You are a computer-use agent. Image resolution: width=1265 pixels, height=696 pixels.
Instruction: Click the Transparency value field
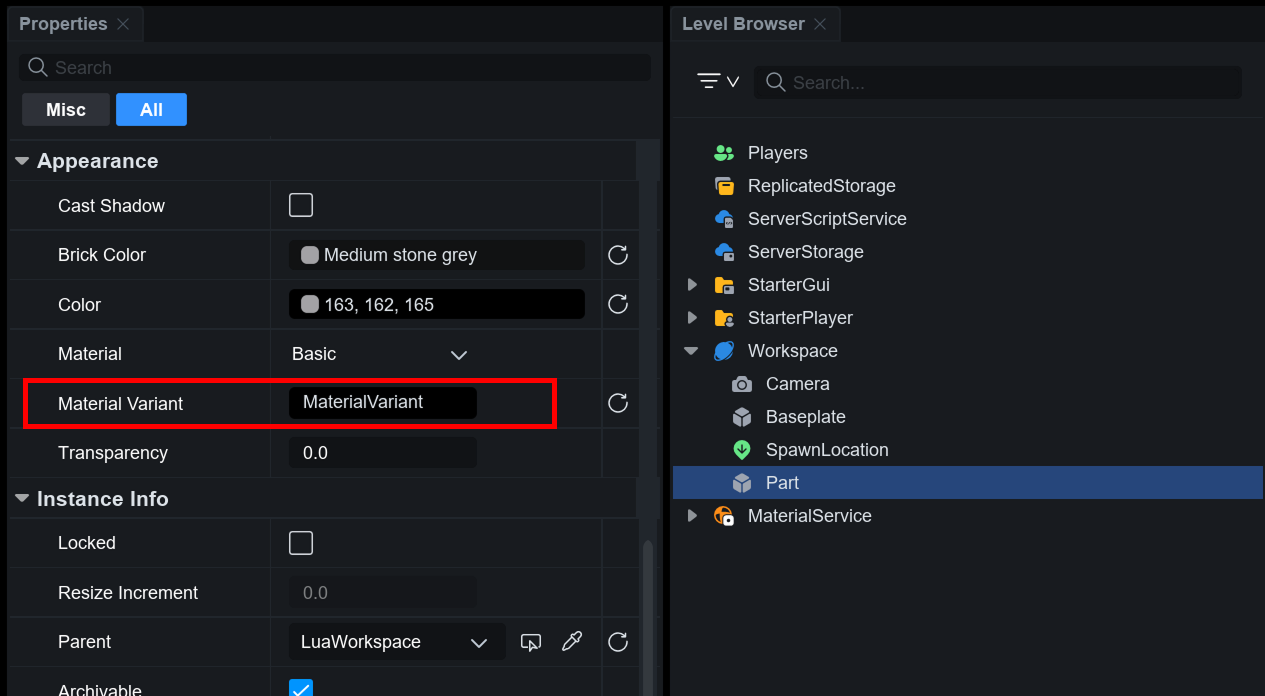pos(383,453)
